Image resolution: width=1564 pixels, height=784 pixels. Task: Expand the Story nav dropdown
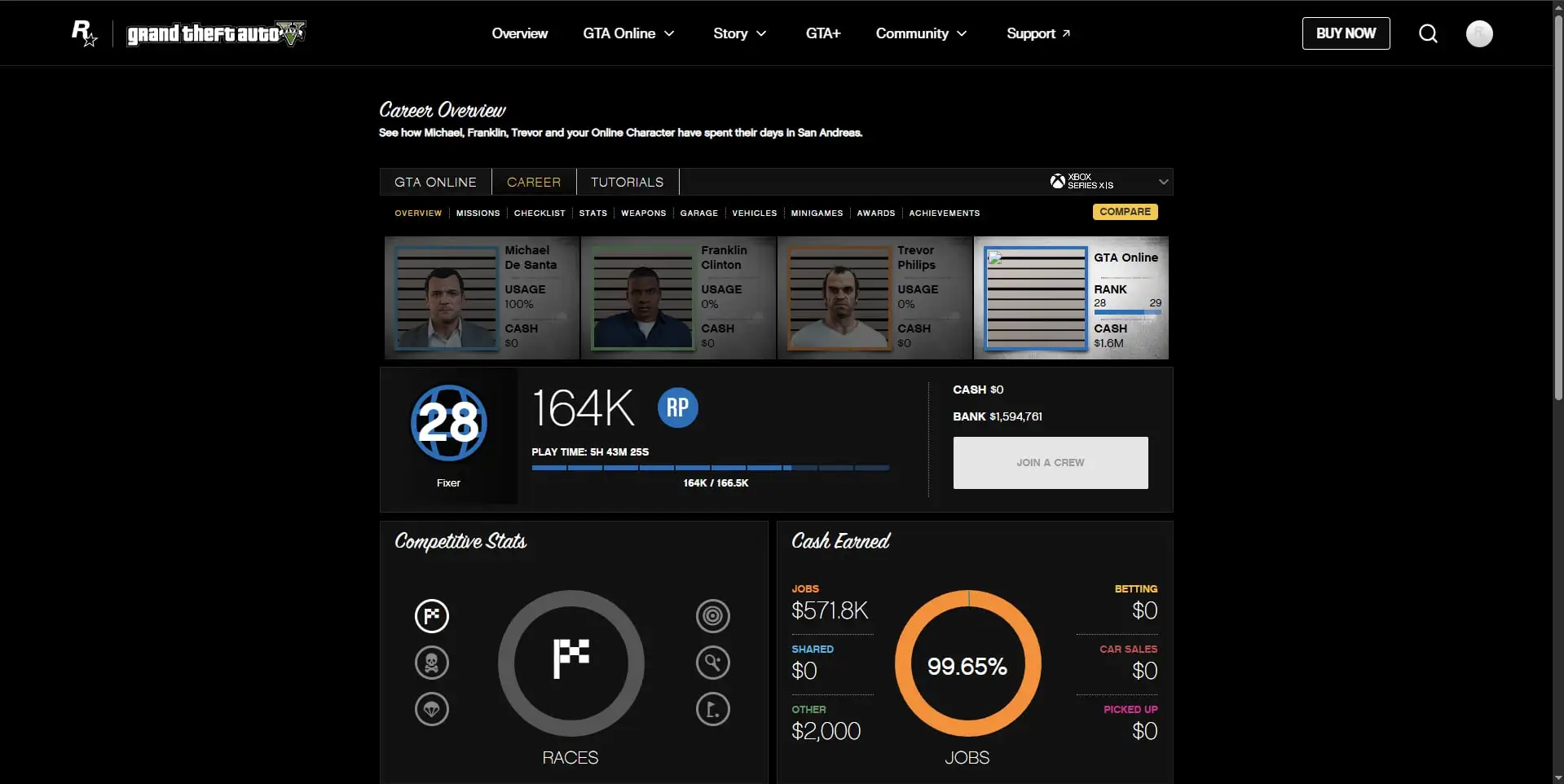point(739,33)
